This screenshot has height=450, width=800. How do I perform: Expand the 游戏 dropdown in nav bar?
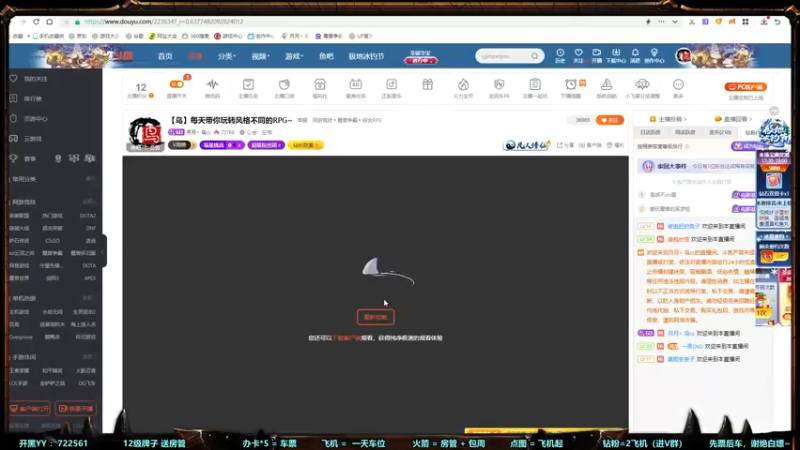point(294,56)
